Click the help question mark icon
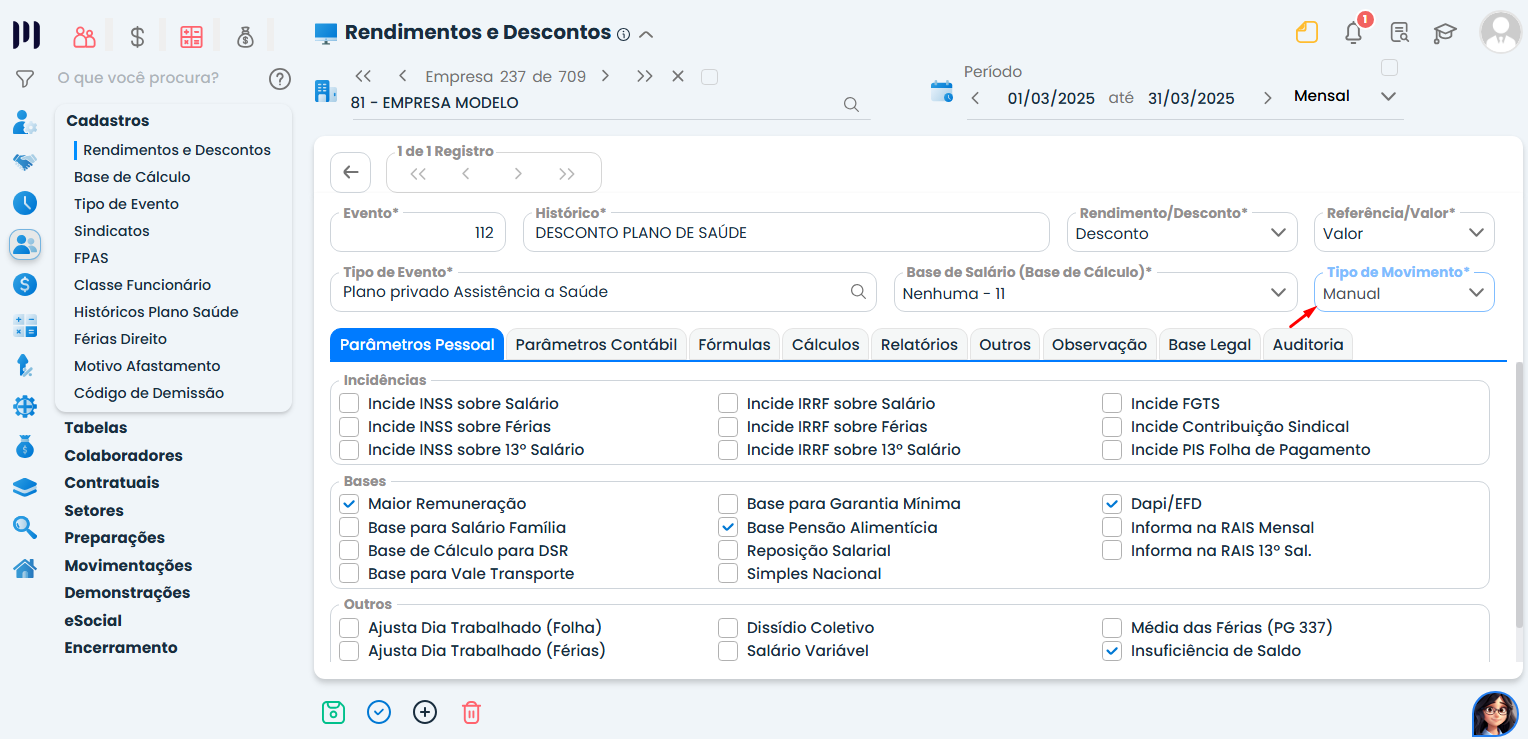 pyautogui.click(x=280, y=78)
